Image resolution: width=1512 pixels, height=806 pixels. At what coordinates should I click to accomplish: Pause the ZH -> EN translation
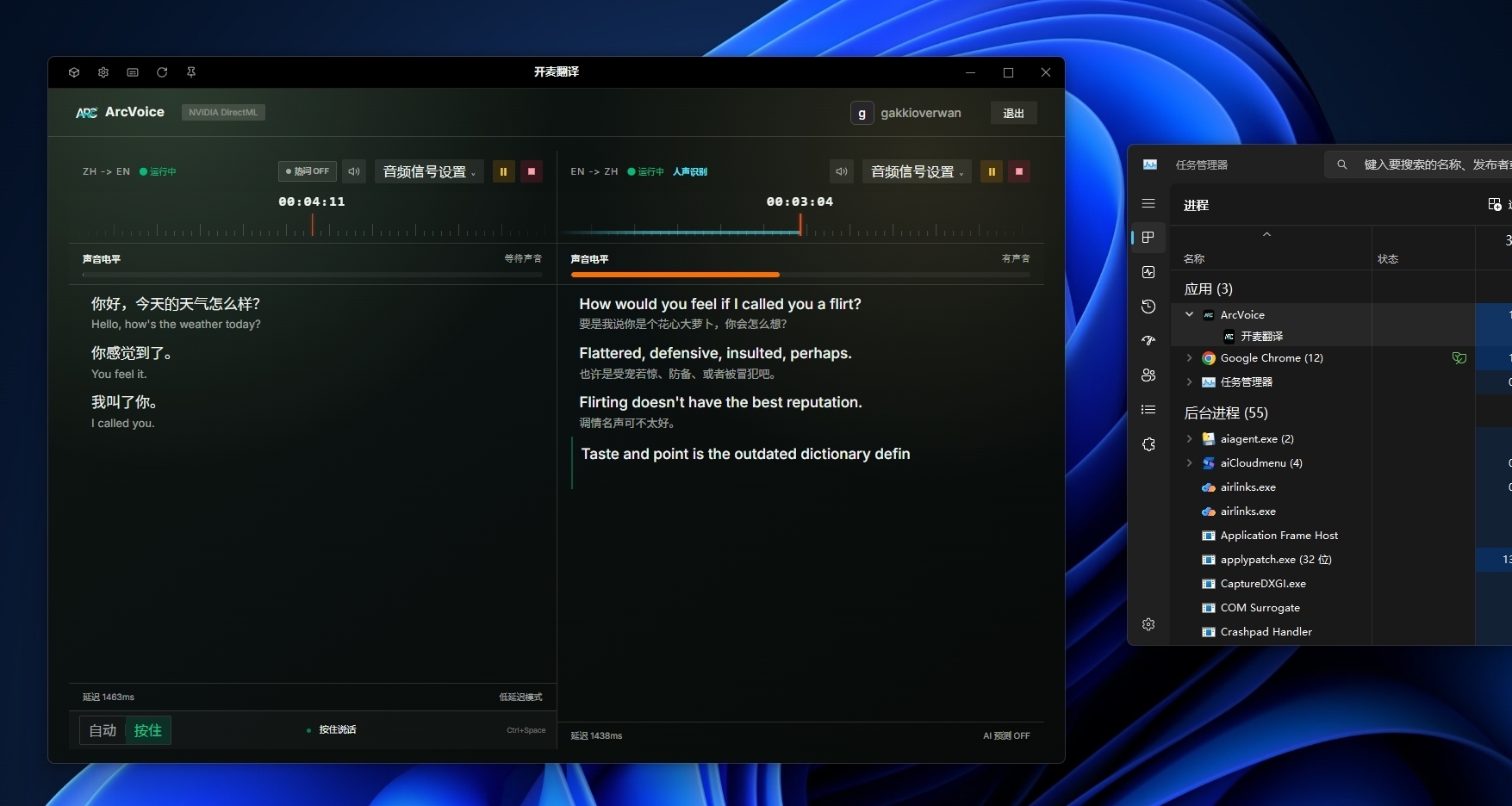coord(504,171)
